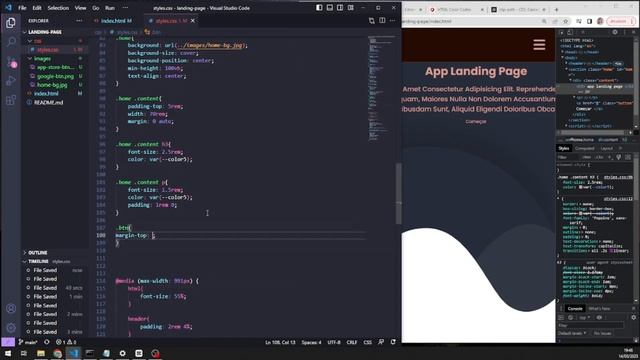Open the Search view in the activity bar
640x360 pixels.
tap(11, 42)
